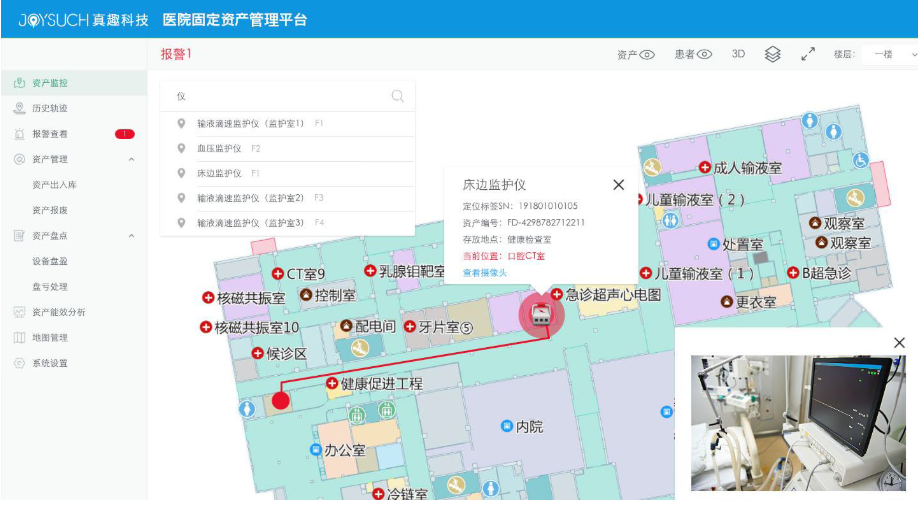The width and height of the screenshot is (919, 505).
Task: Open the map layers icon
Action: click(772, 54)
